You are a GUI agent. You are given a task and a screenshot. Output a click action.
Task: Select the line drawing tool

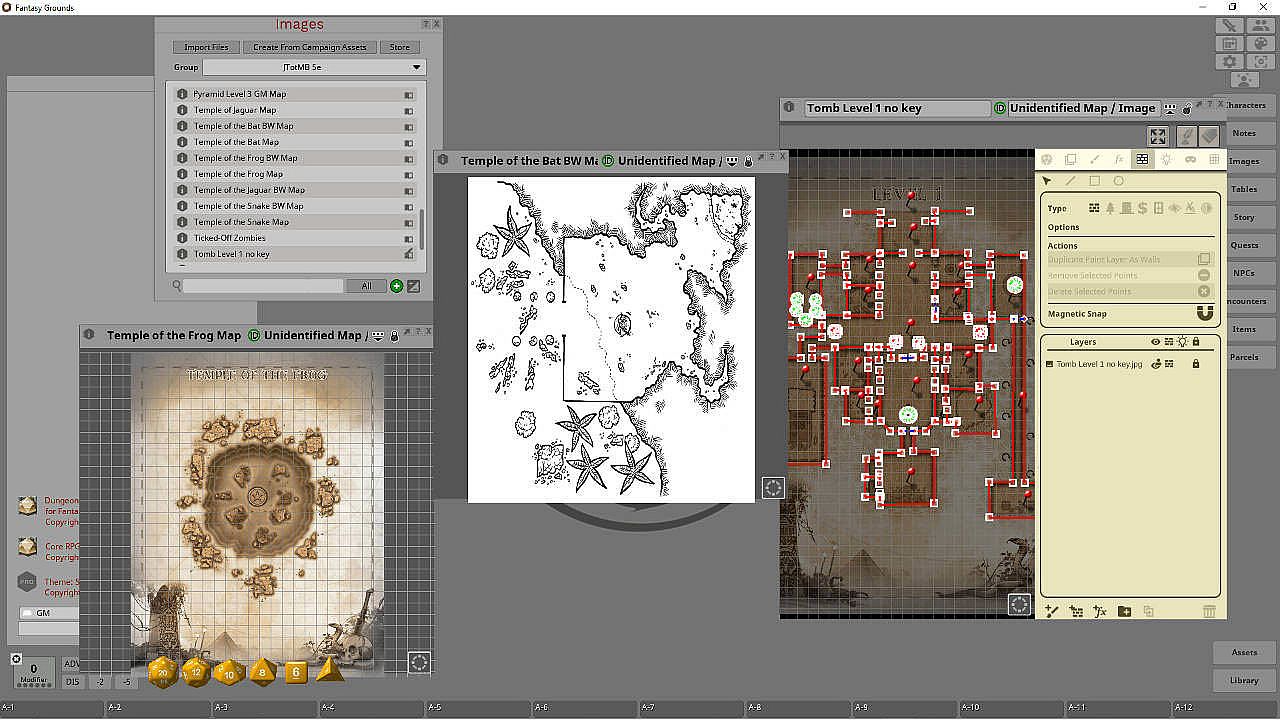1070,181
